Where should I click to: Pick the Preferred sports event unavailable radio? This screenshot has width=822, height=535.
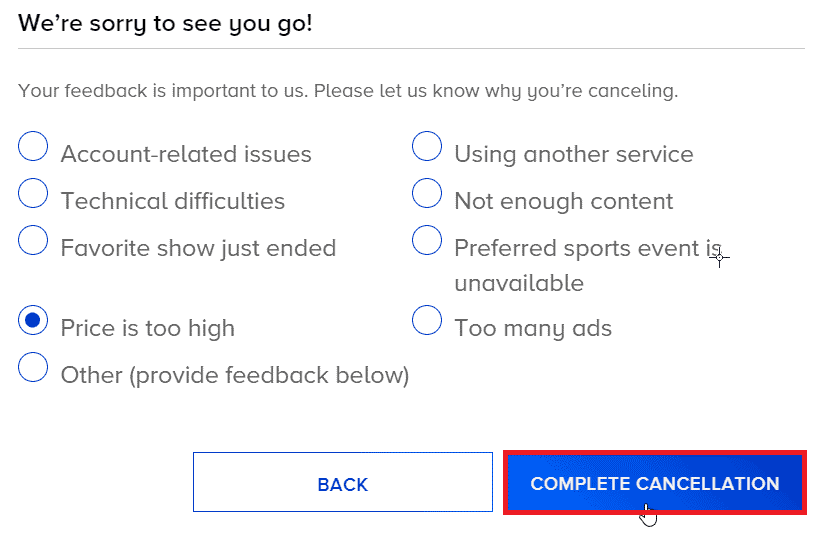coord(427,240)
